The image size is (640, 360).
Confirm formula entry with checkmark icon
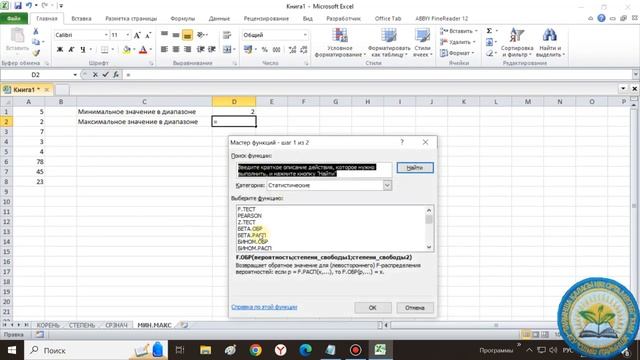pyautogui.click(x=105, y=75)
